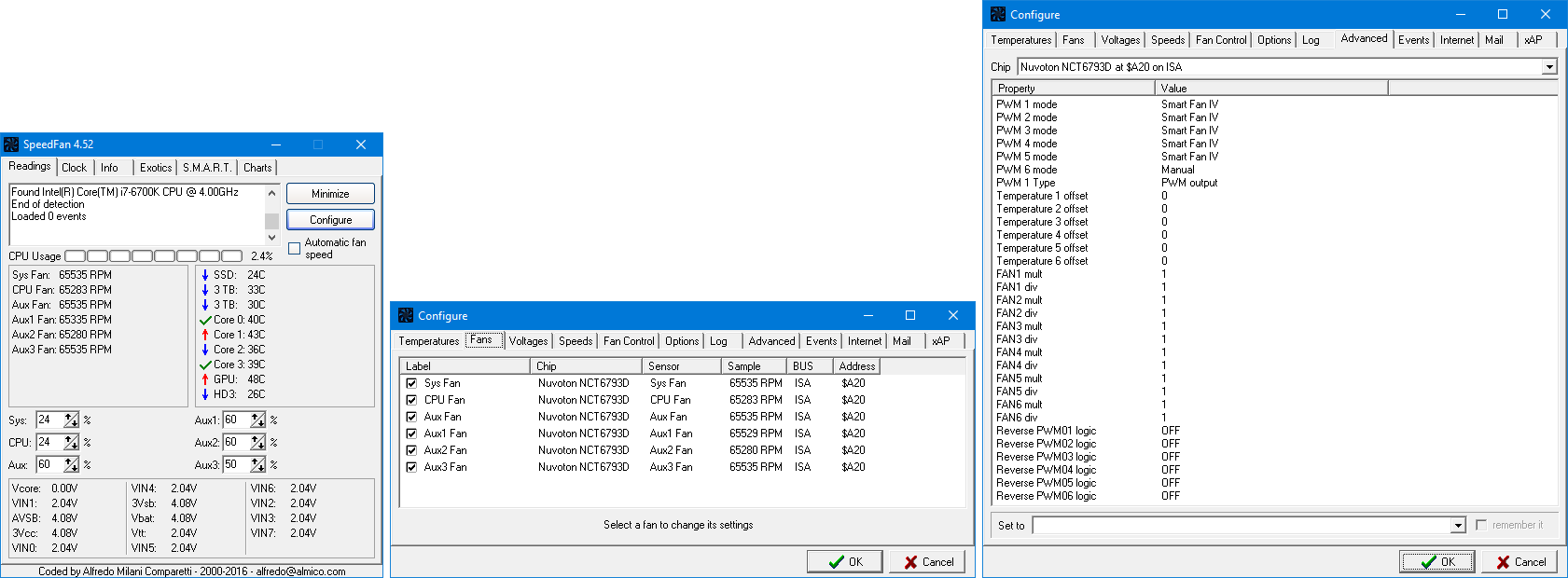Click the green check icon beside Core 3
1568x578 pixels.
coord(205,365)
